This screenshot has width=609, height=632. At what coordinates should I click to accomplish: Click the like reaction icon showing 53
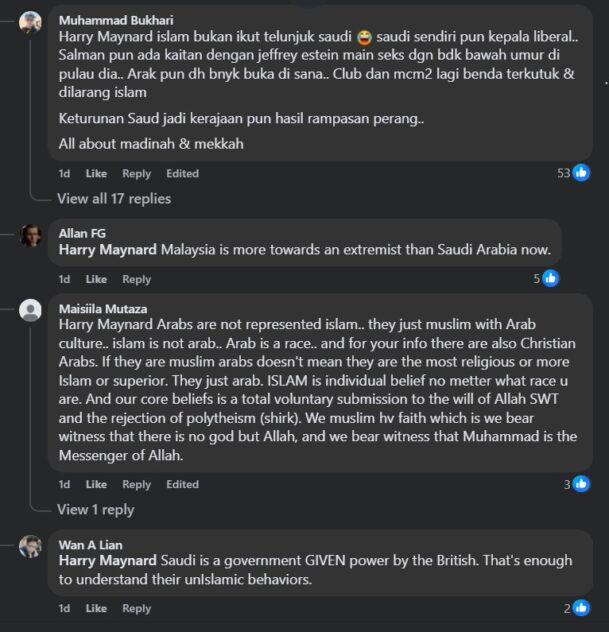coord(581,173)
